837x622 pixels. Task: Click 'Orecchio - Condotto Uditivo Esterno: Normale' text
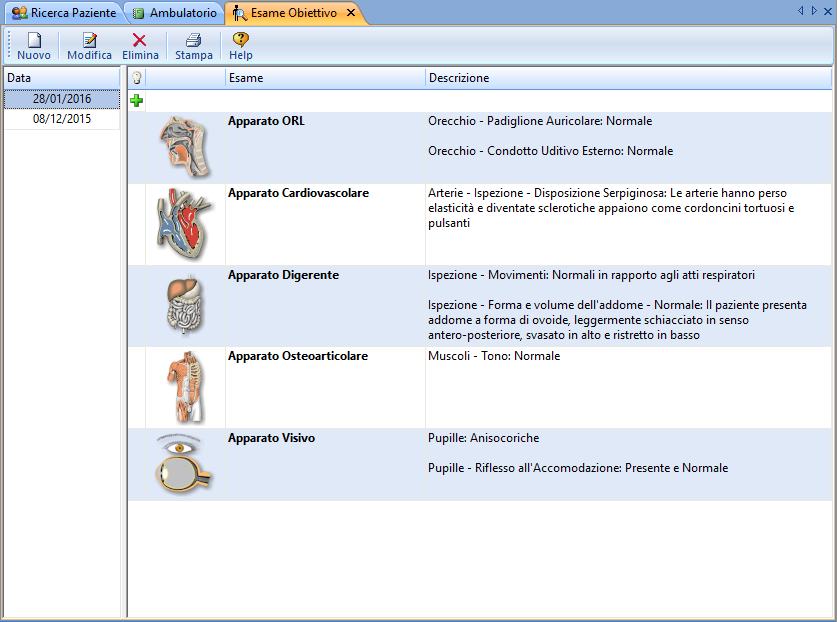pyautogui.click(x=550, y=151)
